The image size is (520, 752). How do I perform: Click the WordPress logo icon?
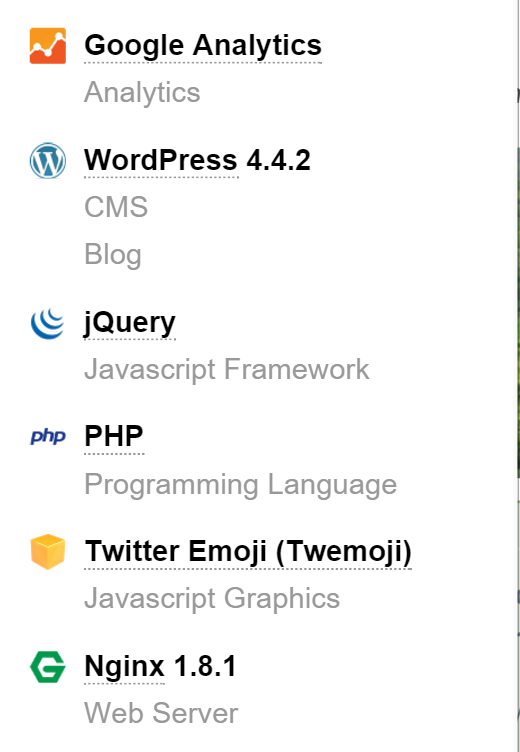click(47, 161)
